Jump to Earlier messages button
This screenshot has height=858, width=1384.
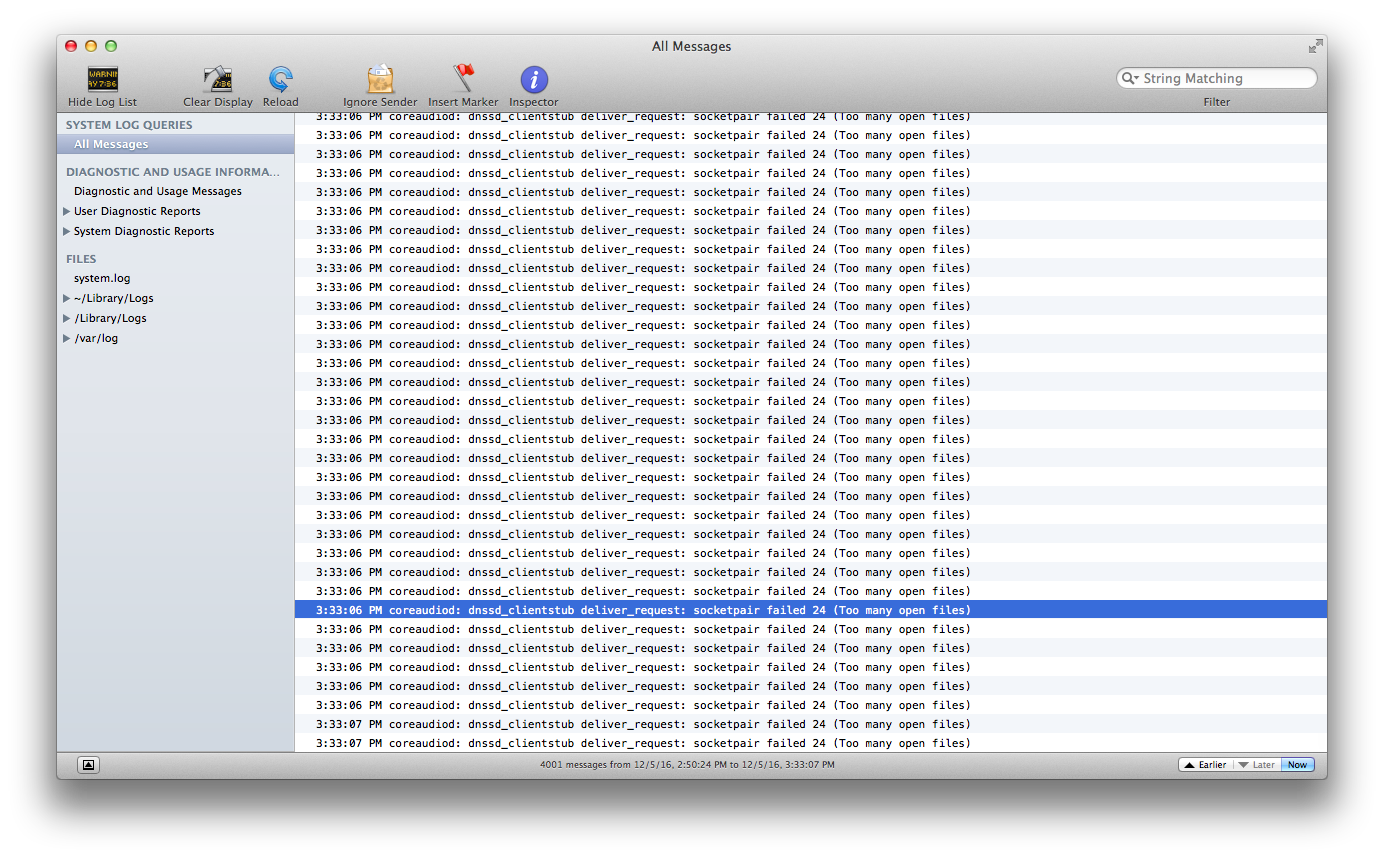[x=1206, y=765]
